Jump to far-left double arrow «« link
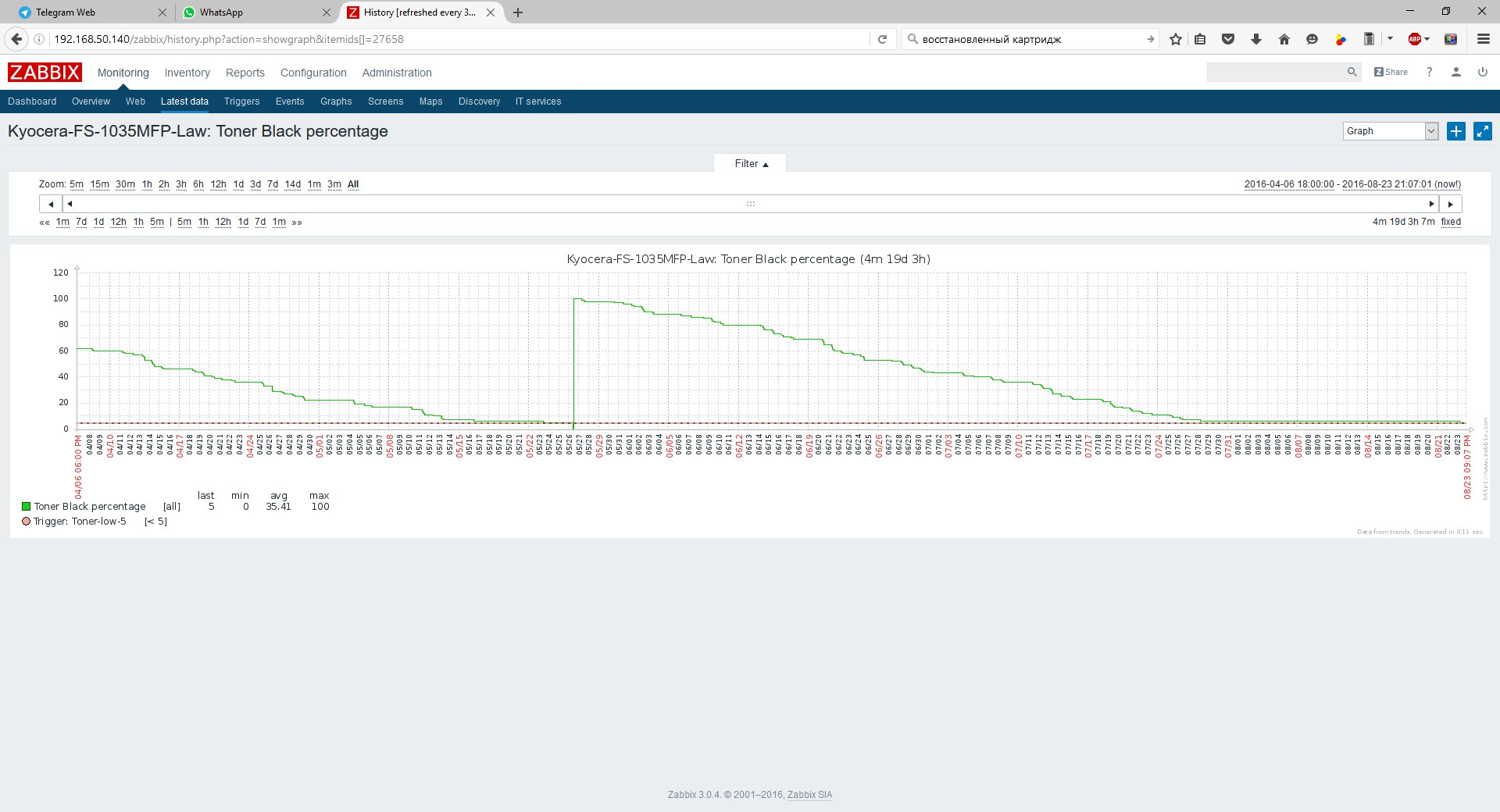 [45, 223]
